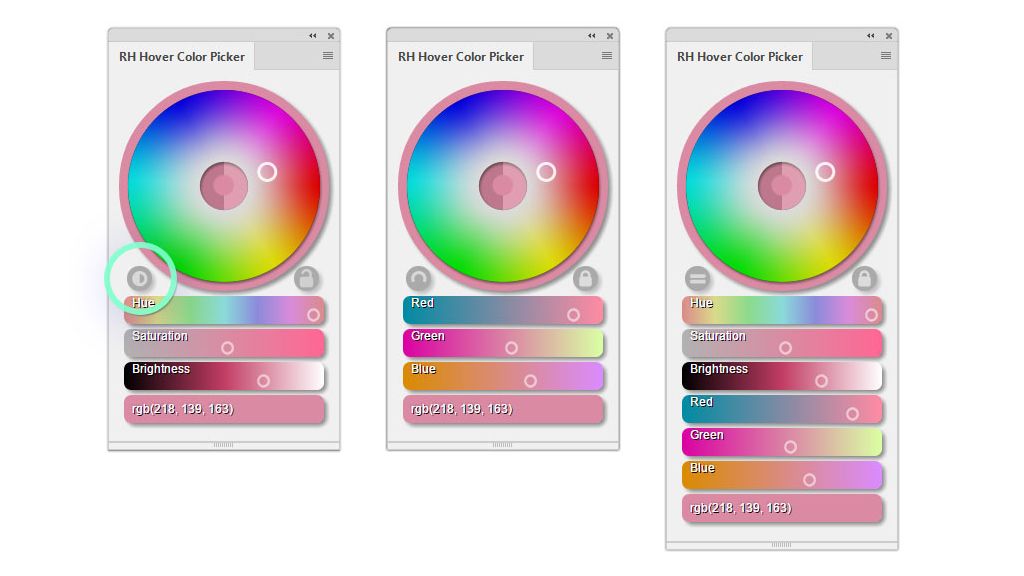Toggle the color lock on the middle picker
The width and height of the screenshot is (1024, 576).
point(587,277)
